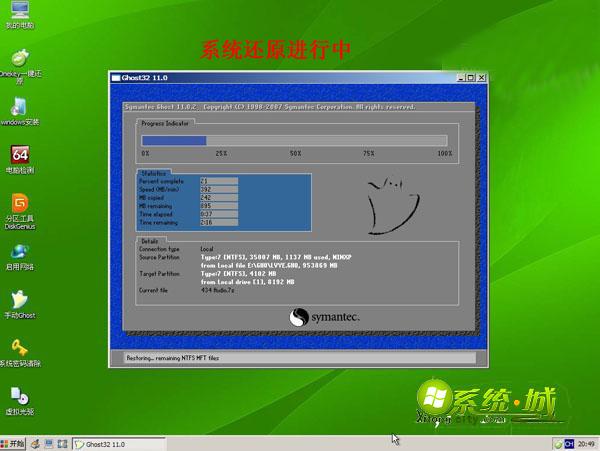The height and width of the screenshot is (451, 600).
Task: Click the Source Partition Type:7 NTFS line
Action: coord(276,257)
